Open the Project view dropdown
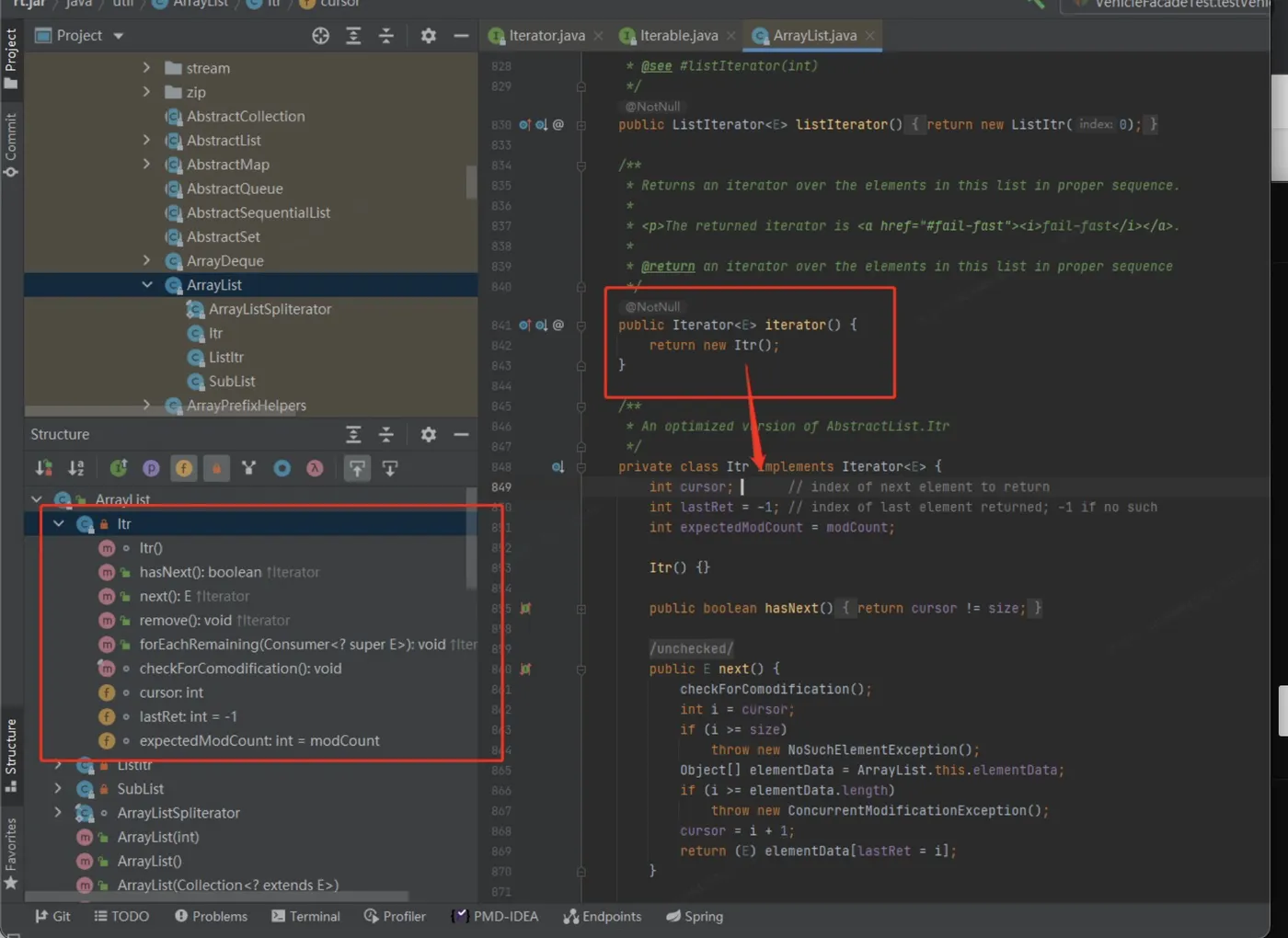 tap(119, 36)
